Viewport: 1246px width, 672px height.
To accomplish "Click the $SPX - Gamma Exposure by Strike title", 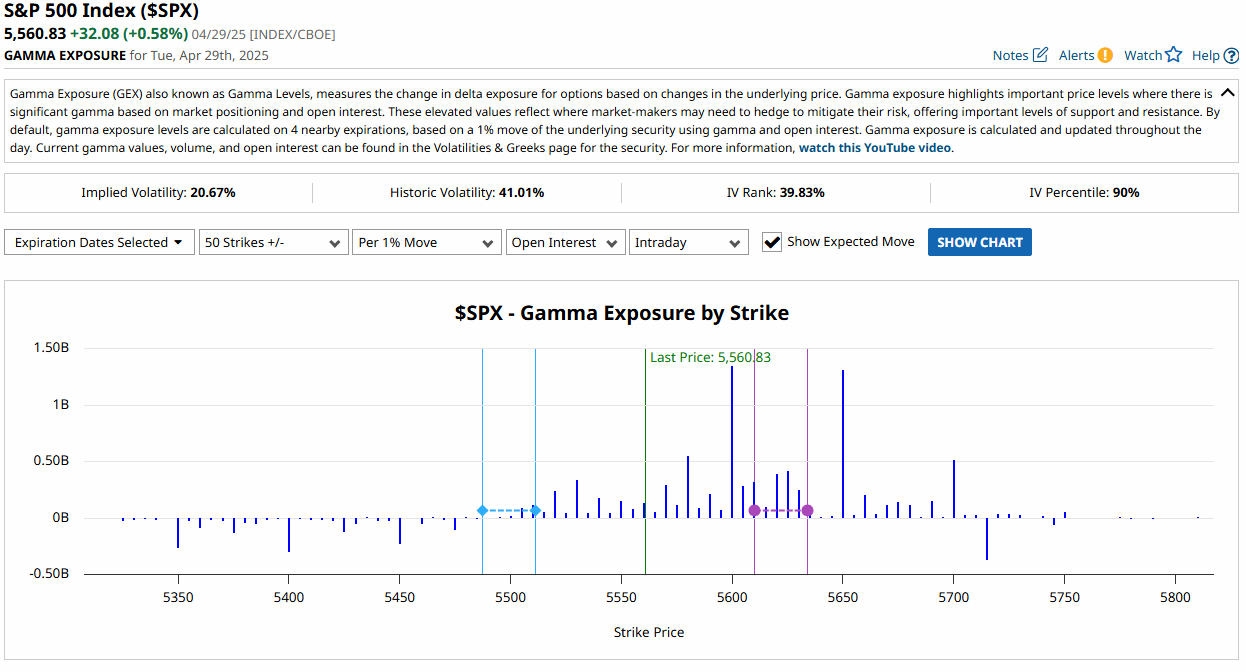I will click(x=622, y=313).
